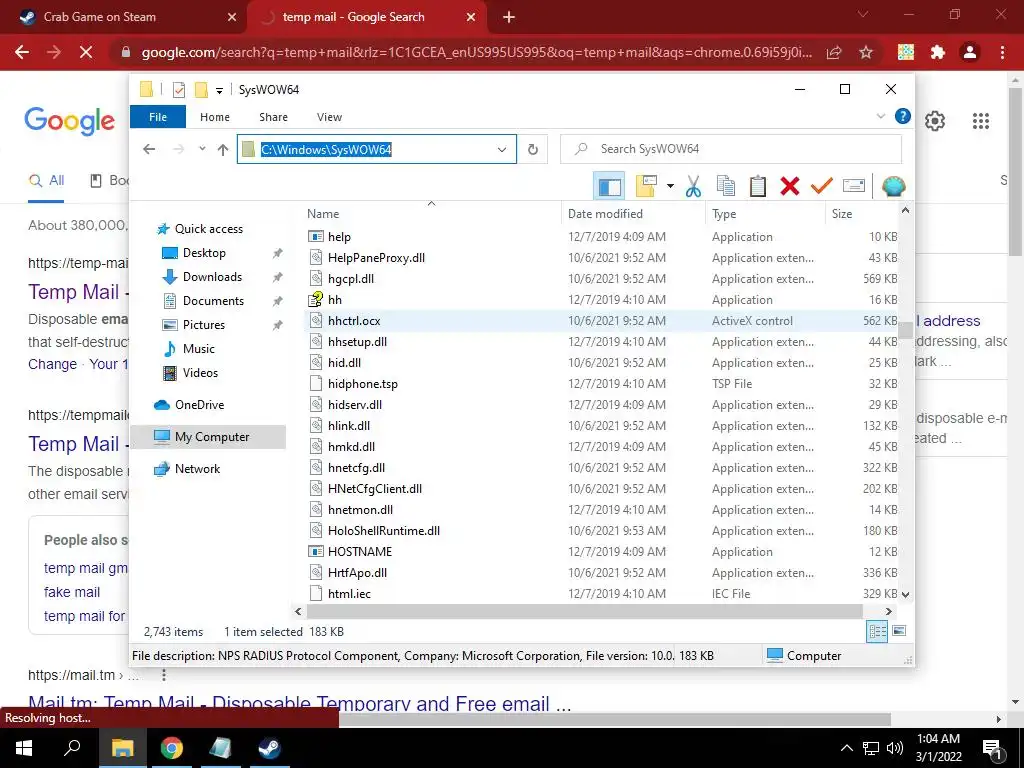
Task: Click the file list vertical scrollbar thumb
Action: 905,331
